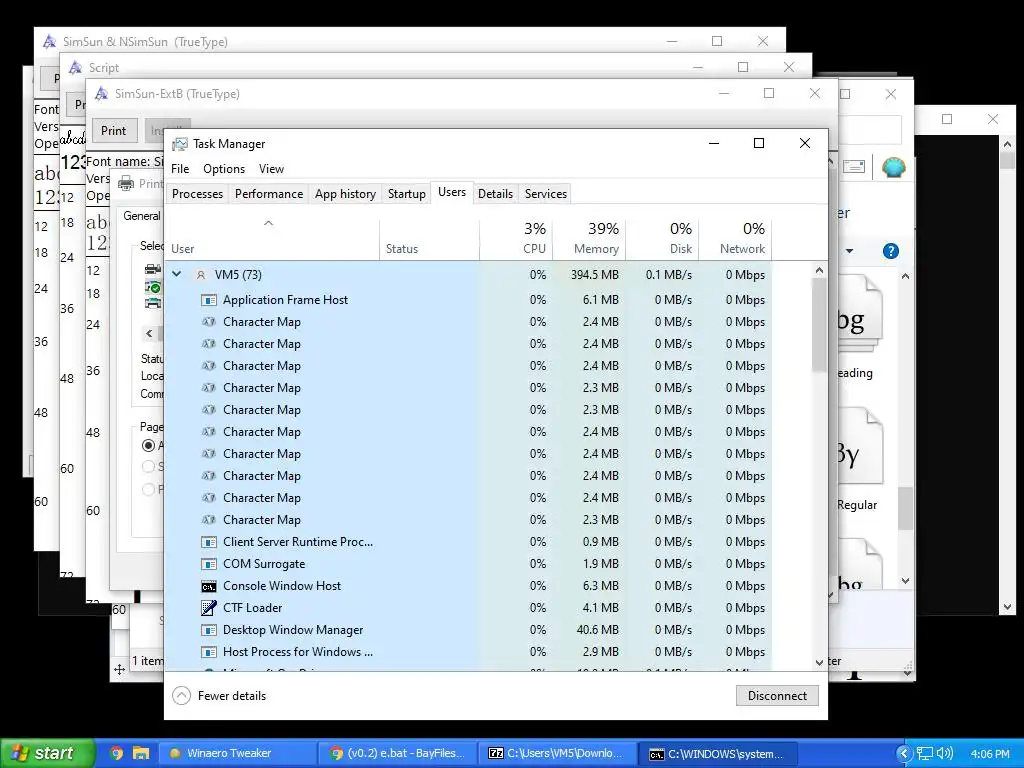
Task: Click the Task Manager scrollbar up arrow
Action: (820, 270)
